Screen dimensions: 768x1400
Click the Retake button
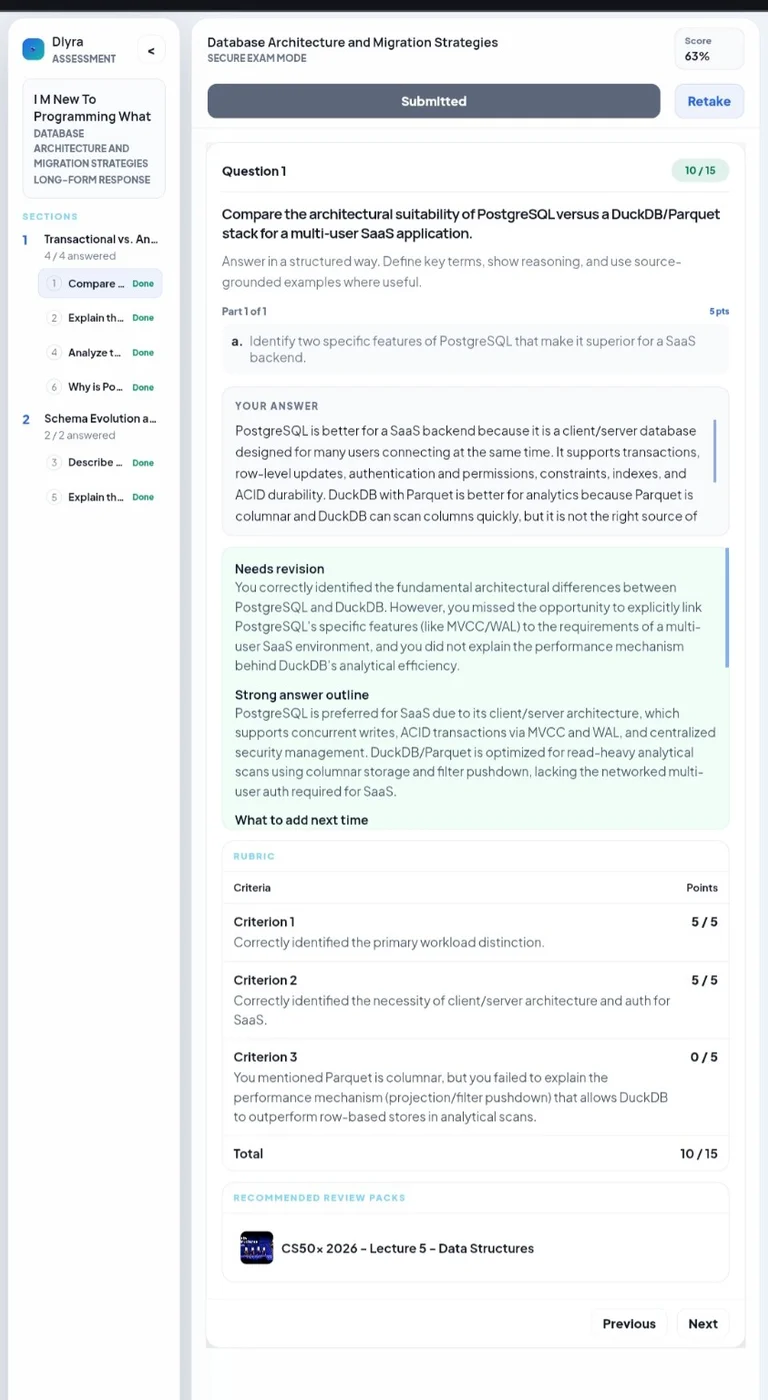coord(709,101)
